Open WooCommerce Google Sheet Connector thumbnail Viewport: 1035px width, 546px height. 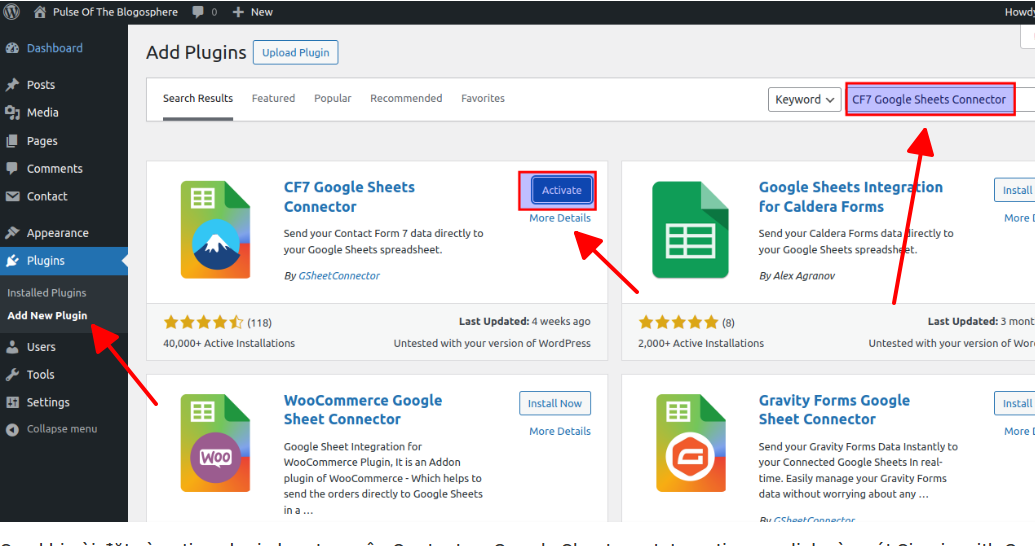click(x=215, y=443)
